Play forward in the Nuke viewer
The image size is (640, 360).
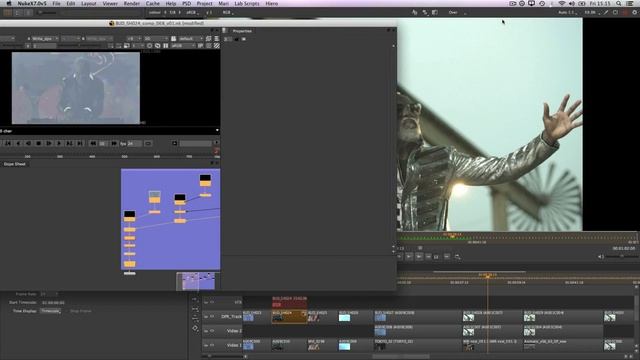[x=59, y=143]
